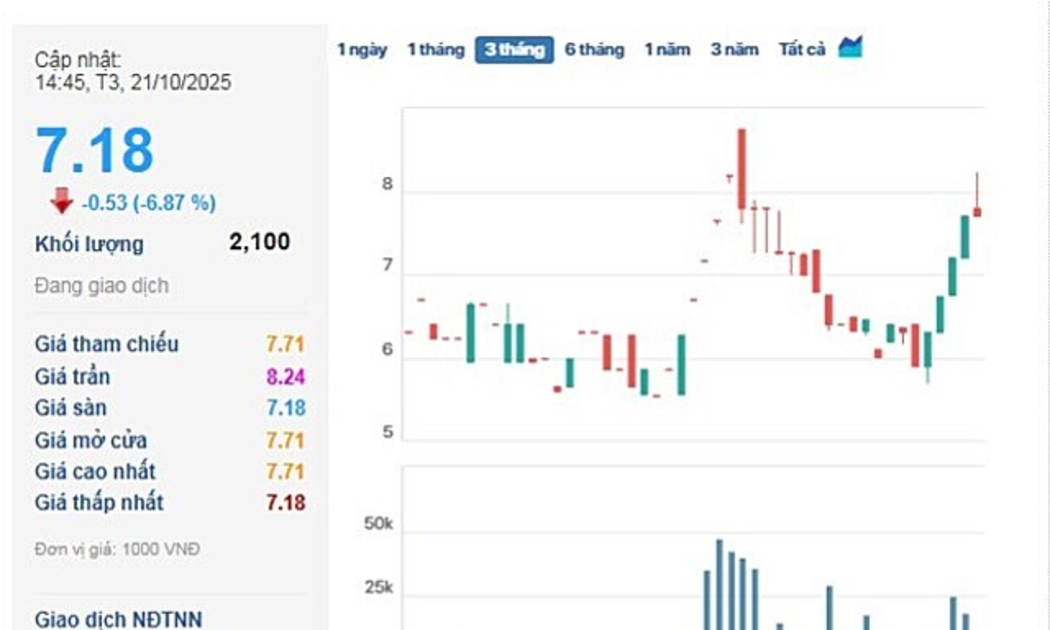Click the red down arrow price indicator
1050x630 pixels.
pos(62,201)
